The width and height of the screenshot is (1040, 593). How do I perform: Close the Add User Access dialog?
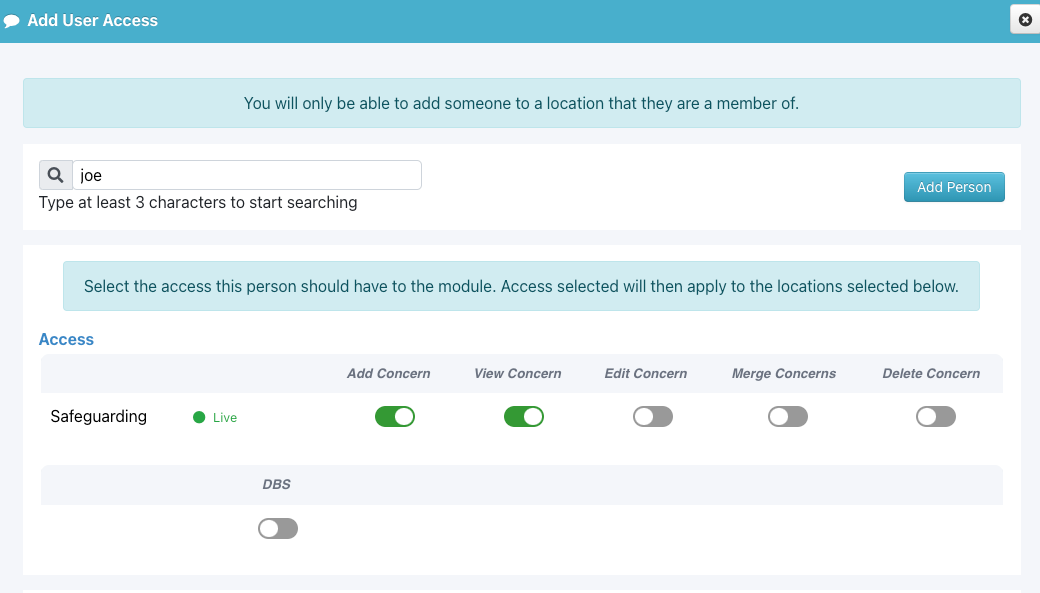1025,20
